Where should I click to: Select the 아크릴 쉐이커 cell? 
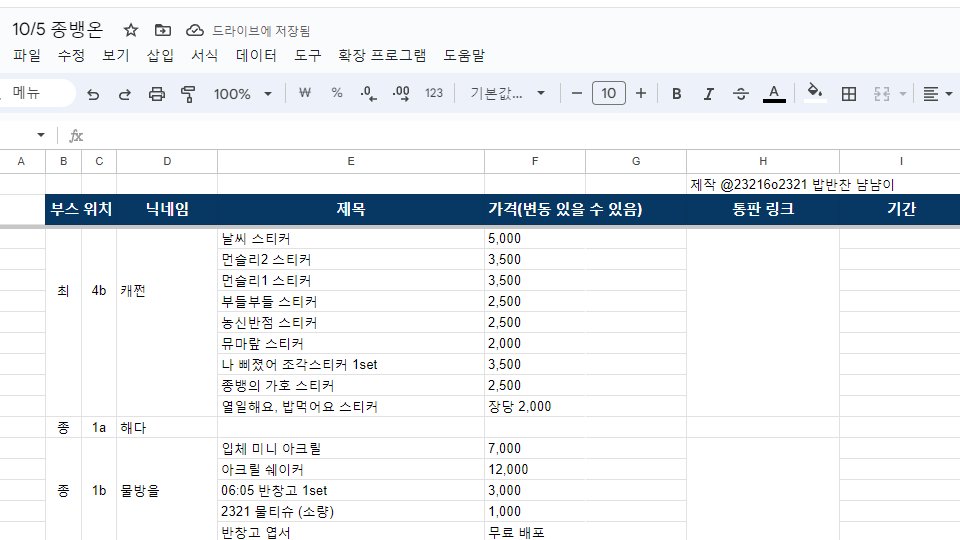pos(351,470)
